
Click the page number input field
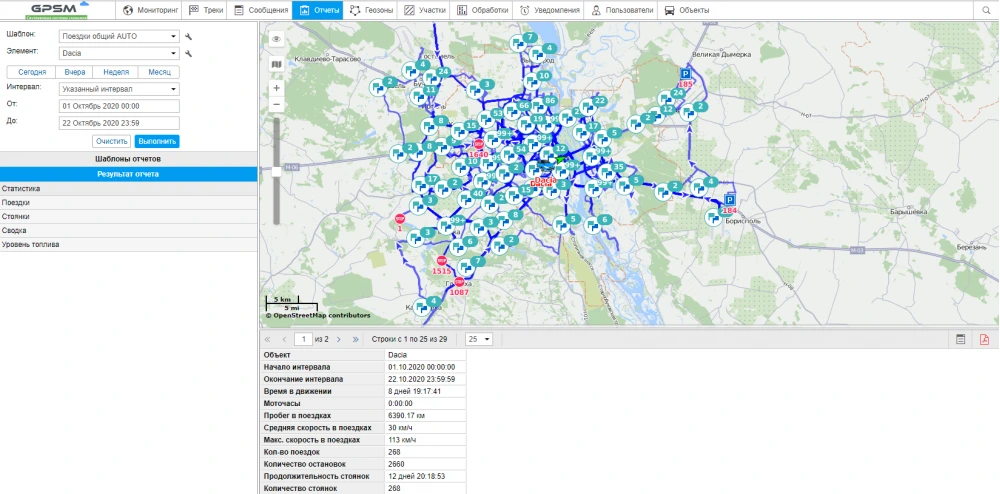click(x=304, y=340)
